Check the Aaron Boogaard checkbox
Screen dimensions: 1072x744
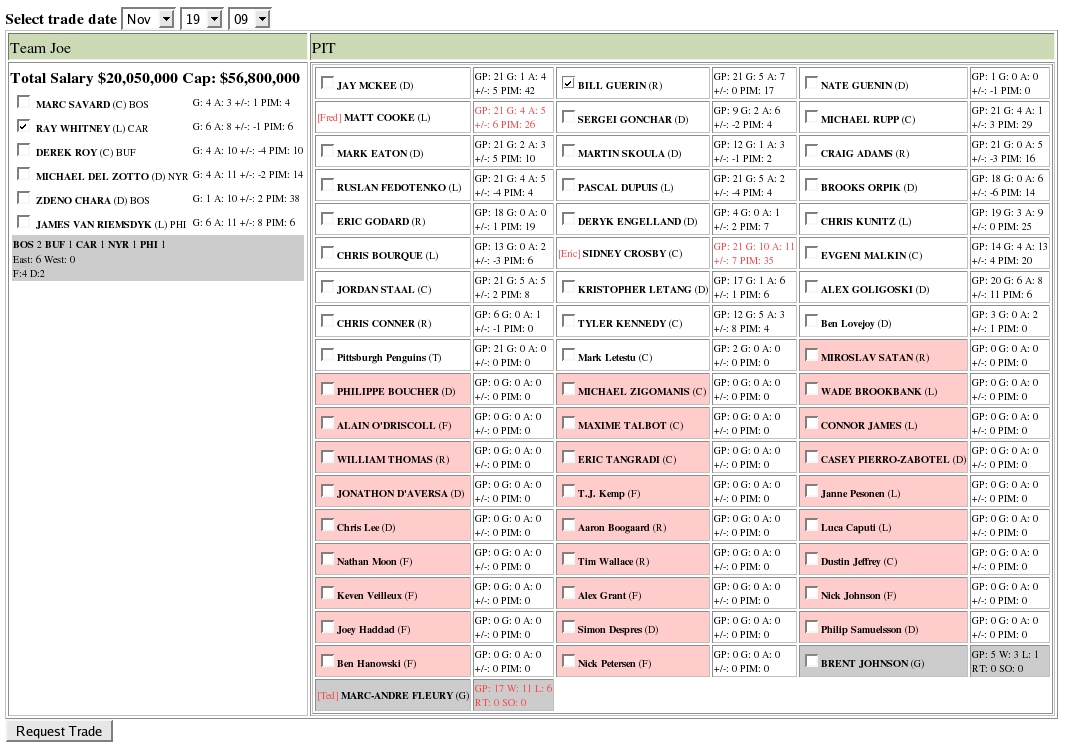pyautogui.click(x=568, y=525)
